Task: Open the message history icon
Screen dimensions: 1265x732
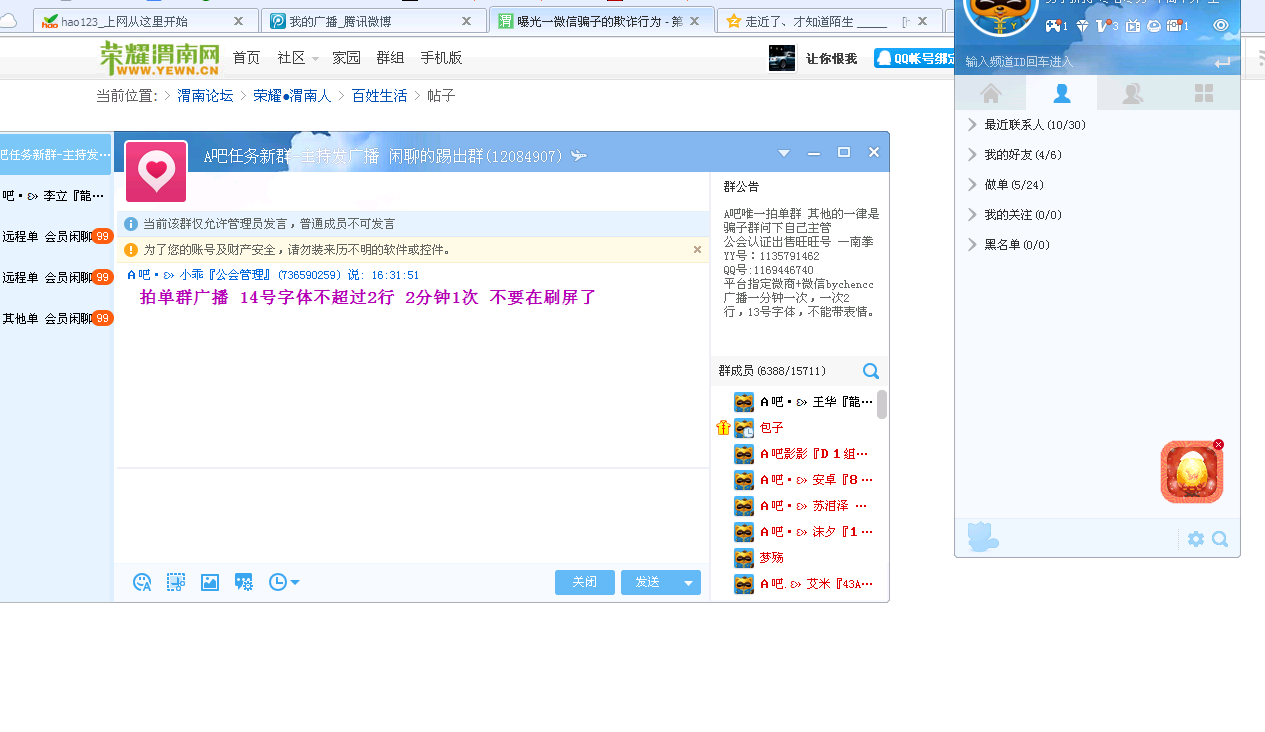Action: [x=277, y=582]
